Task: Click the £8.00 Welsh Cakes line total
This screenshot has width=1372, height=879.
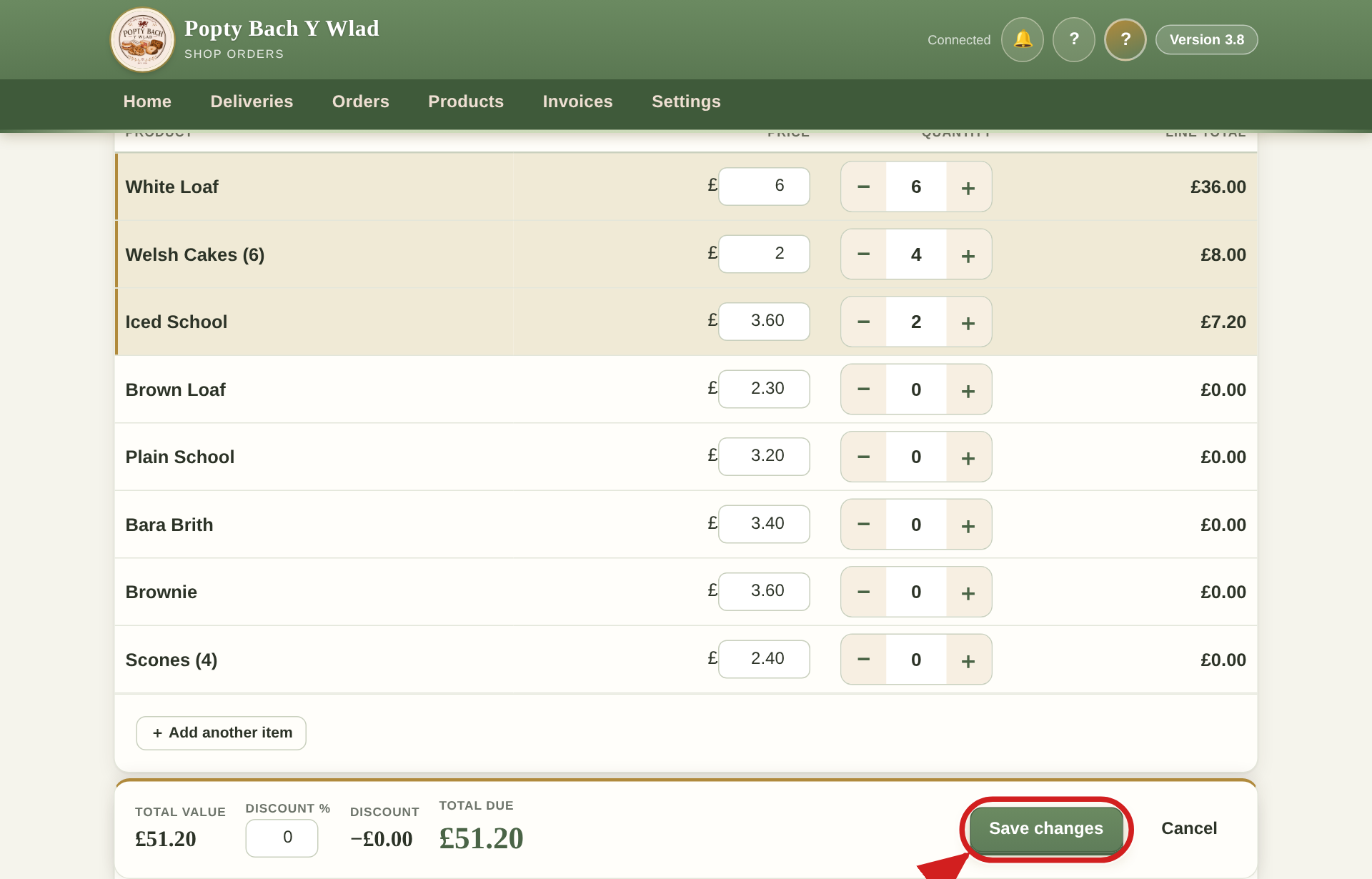Action: pos(1223,255)
